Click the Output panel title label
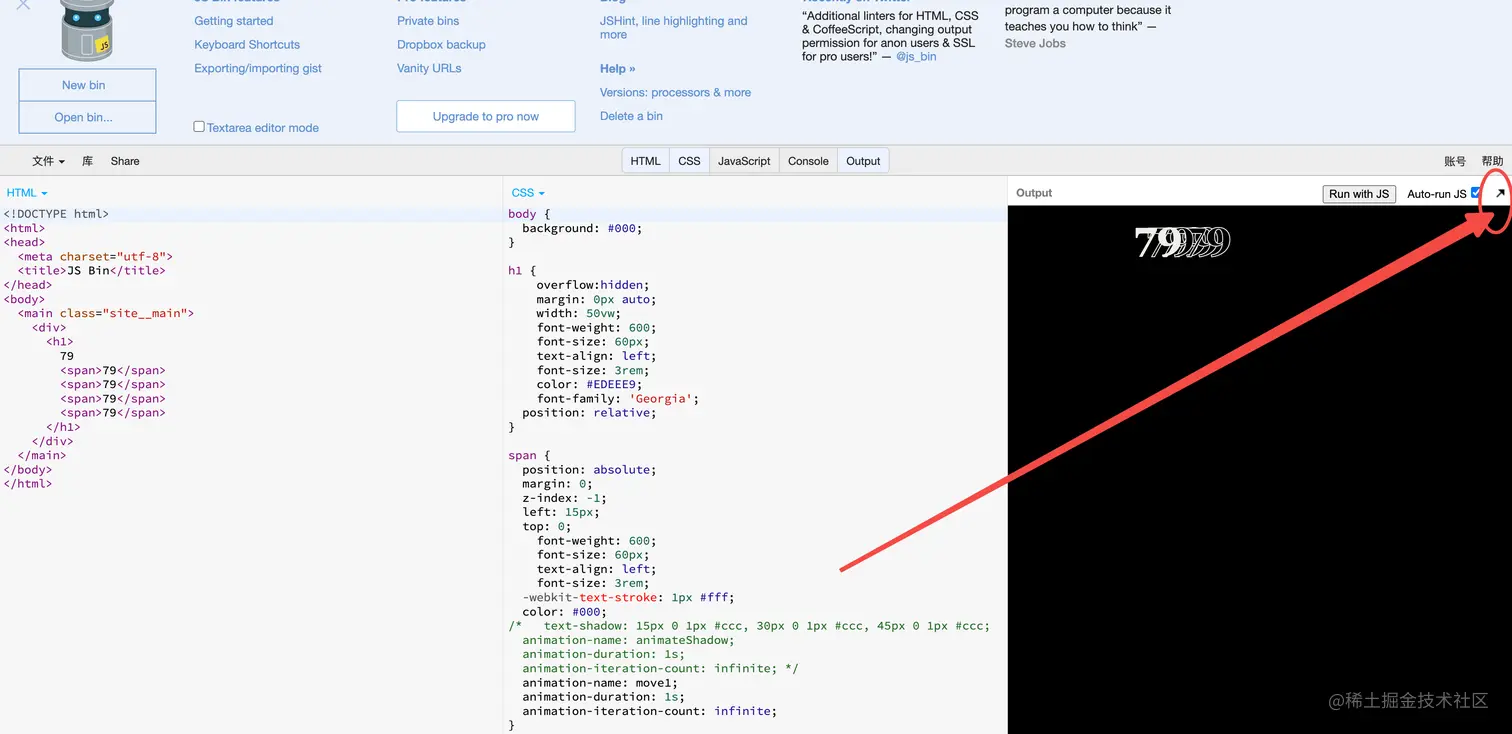The height and width of the screenshot is (734, 1512). point(1034,193)
